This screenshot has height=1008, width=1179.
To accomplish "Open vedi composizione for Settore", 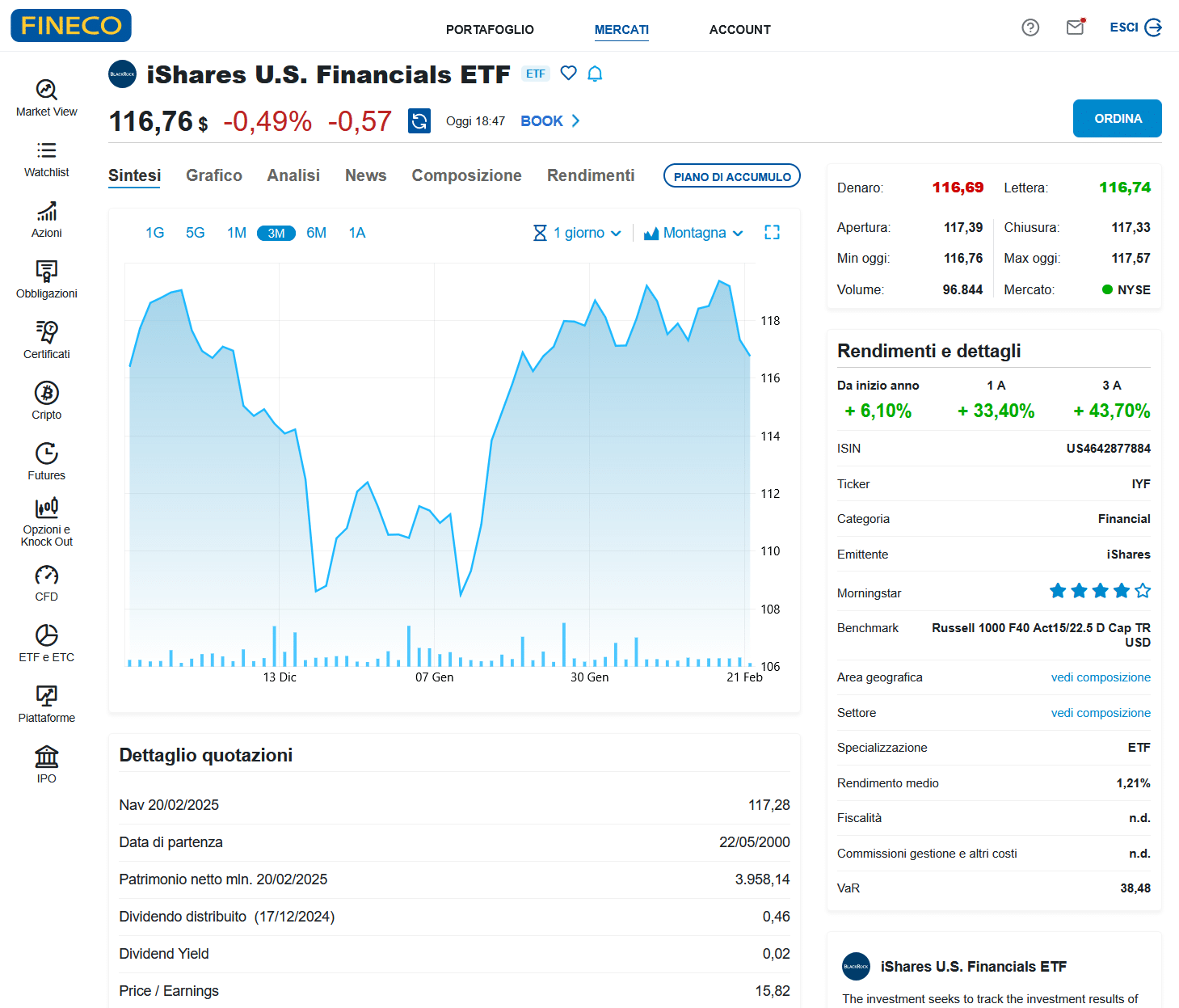I will [x=1101, y=713].
